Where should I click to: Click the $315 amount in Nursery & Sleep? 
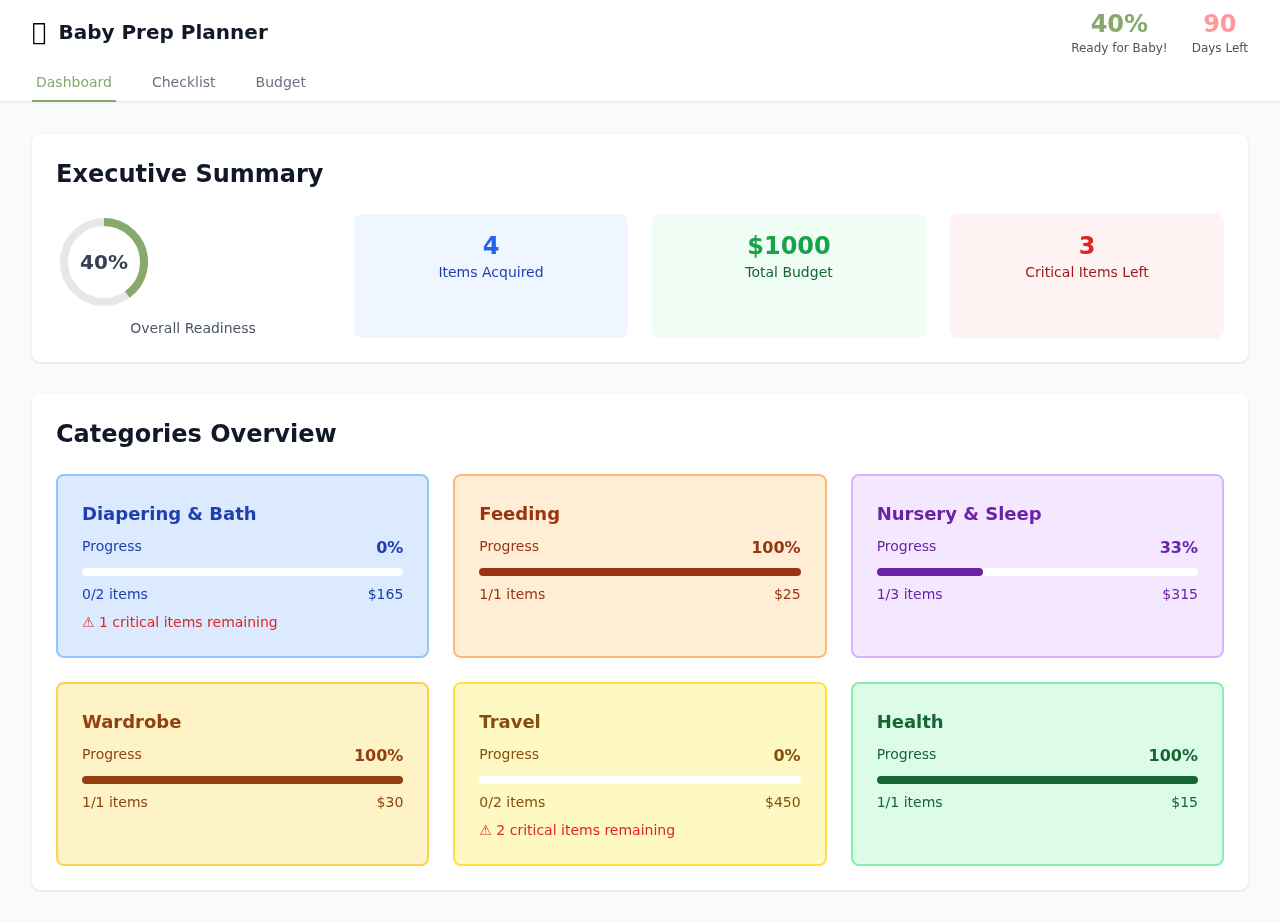click(1181, 593)
